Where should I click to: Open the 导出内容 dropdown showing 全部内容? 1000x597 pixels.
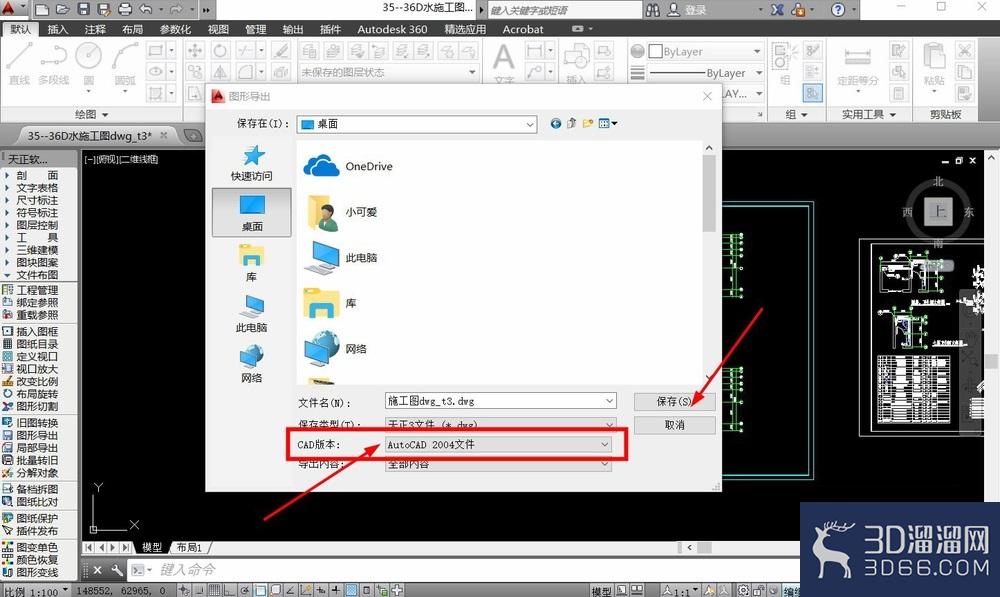(x=498, y=464)
